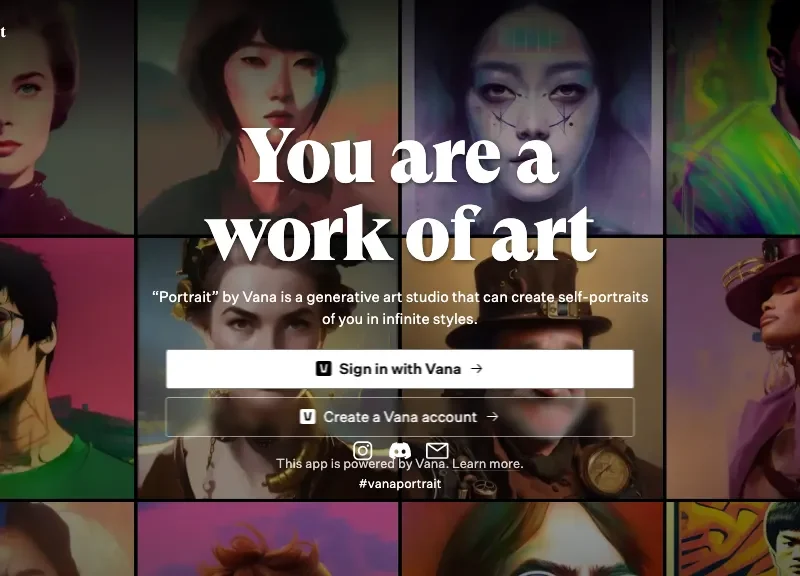This screenshot has width=800, height=576.
Task: Open the Discord icon link
Action: (399, 451)
